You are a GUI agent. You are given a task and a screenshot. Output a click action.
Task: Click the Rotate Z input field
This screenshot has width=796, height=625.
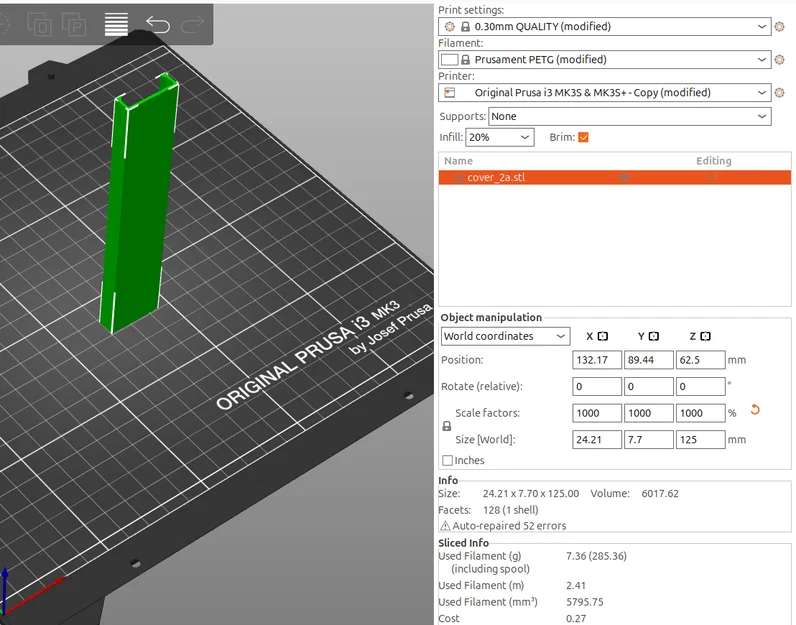pyautogui.click(x=700, y=386)
